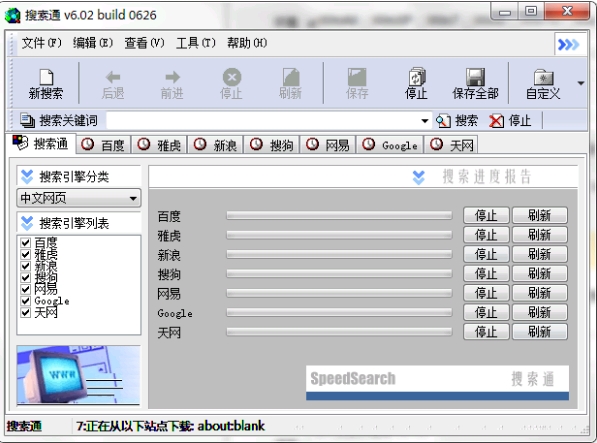Collapse the 搜索引擎列表 section
This screenshot has width=597, height=443.
coord(27,223)
